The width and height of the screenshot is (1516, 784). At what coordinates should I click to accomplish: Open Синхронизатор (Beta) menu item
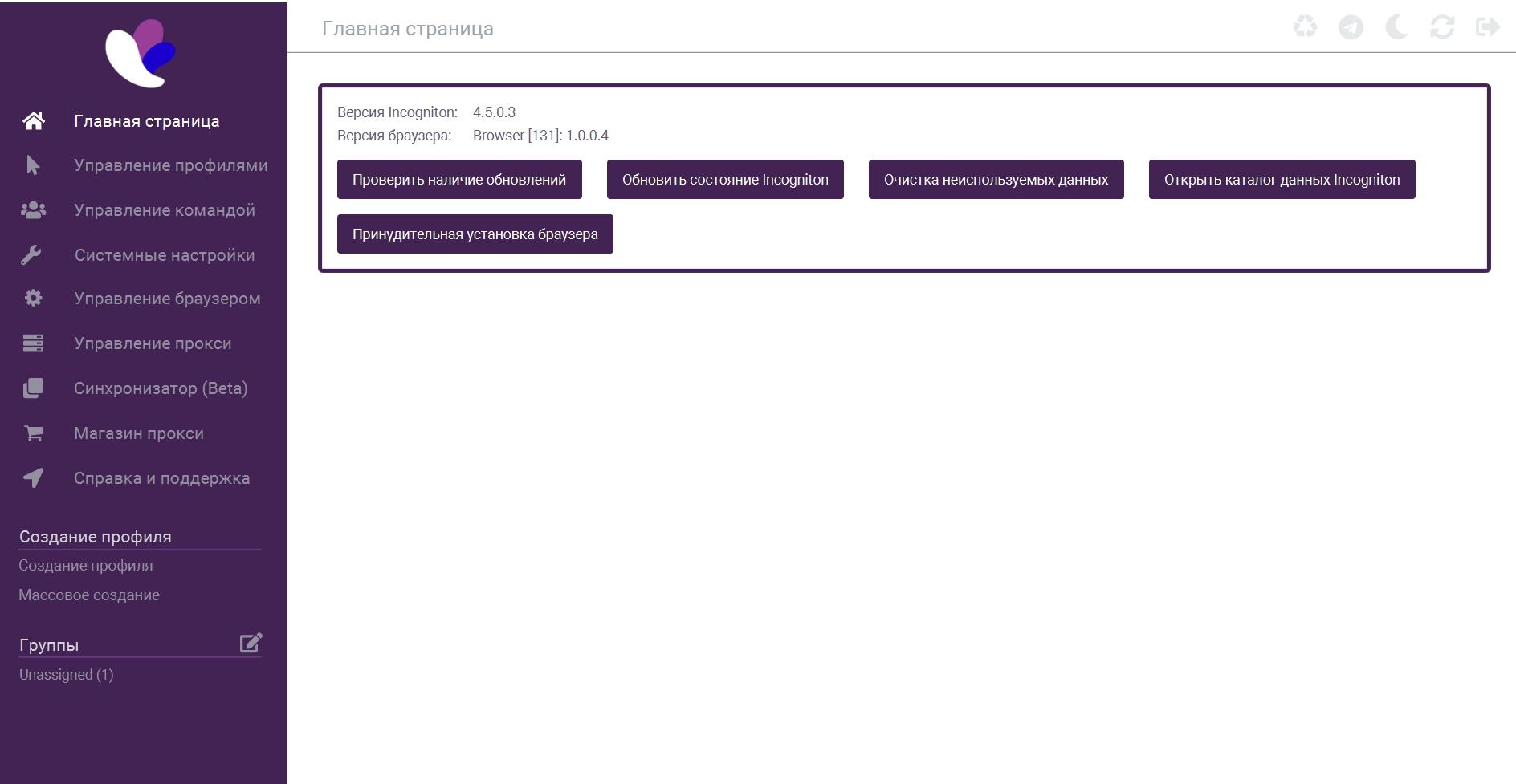coord(161,388)
